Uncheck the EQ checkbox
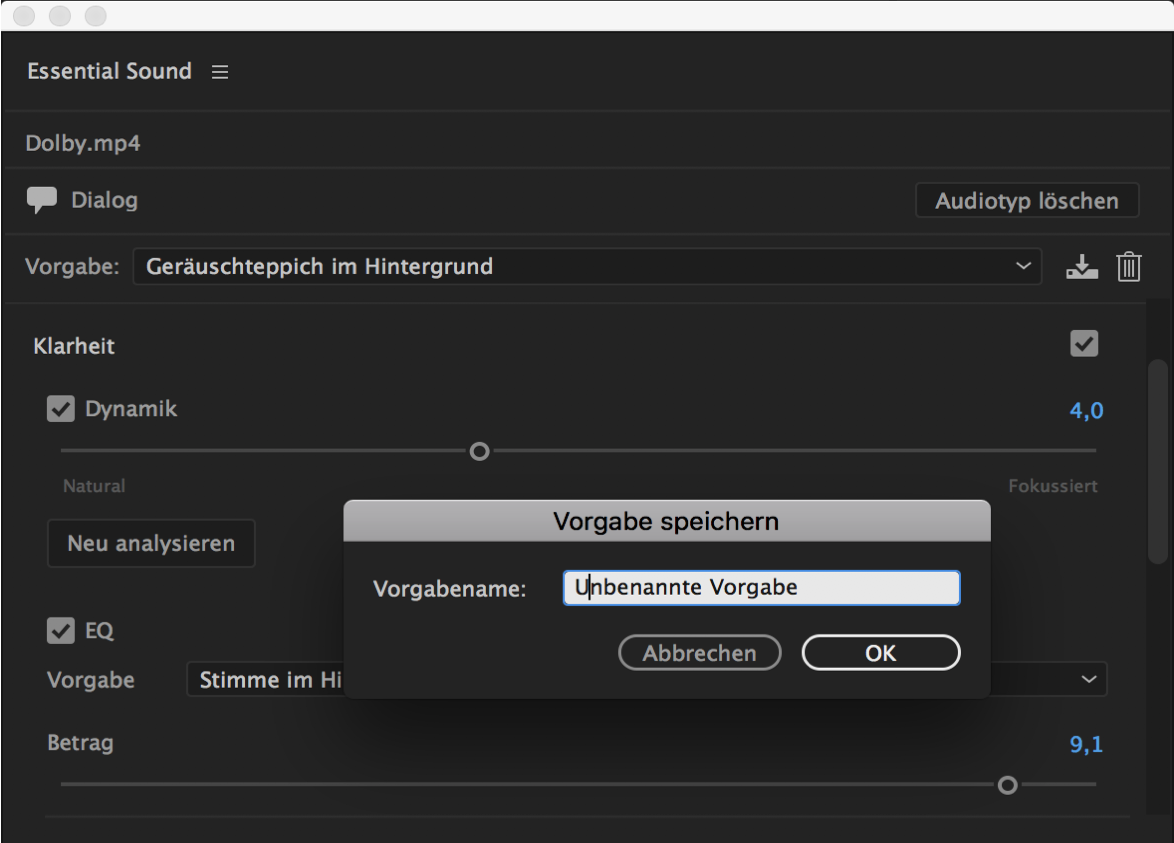The width and height of the screenshot is (1174, 843). tap(61, 631)
